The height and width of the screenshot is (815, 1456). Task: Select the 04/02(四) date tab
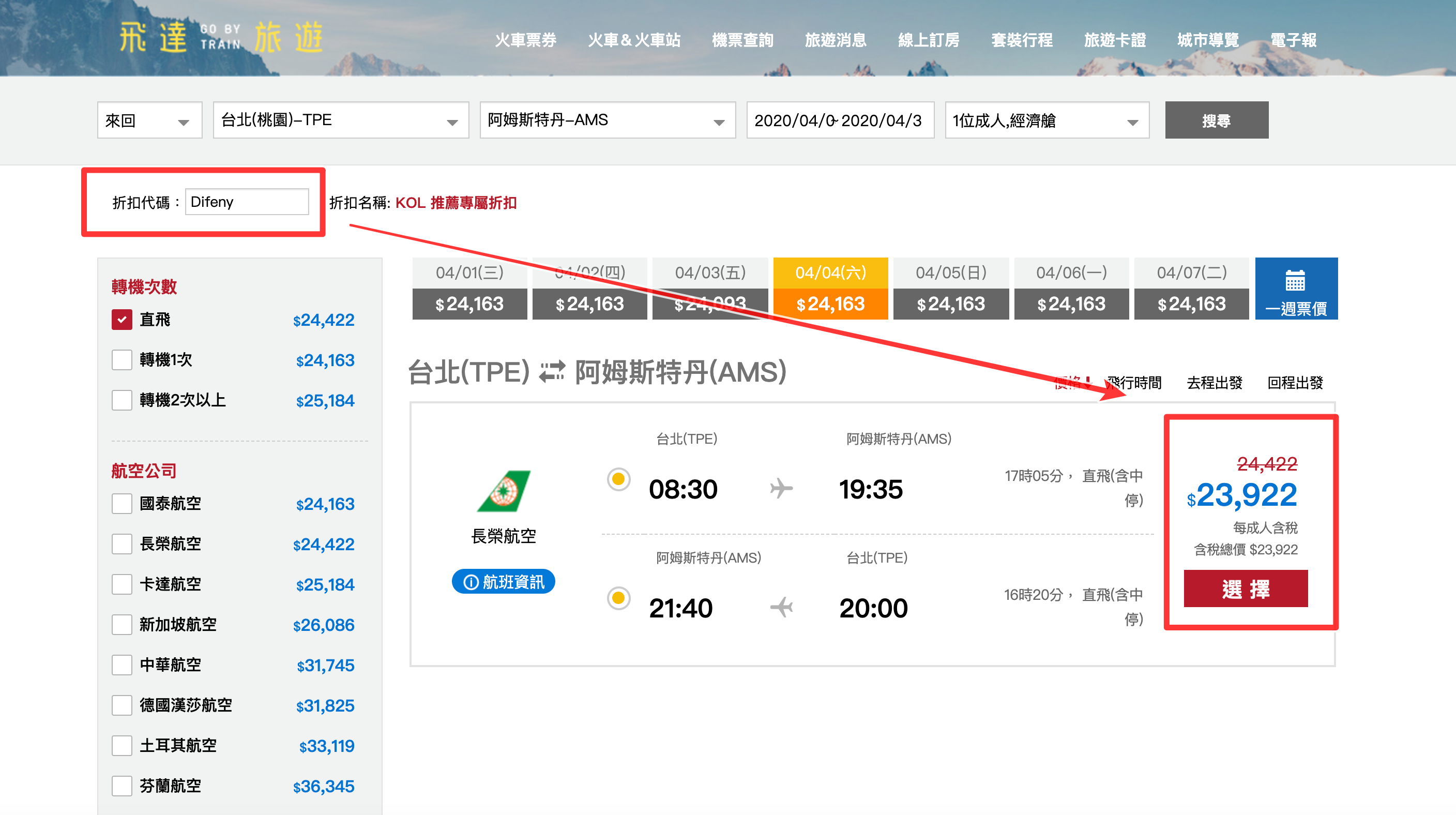pyautogui.click(x=589, y=288)
